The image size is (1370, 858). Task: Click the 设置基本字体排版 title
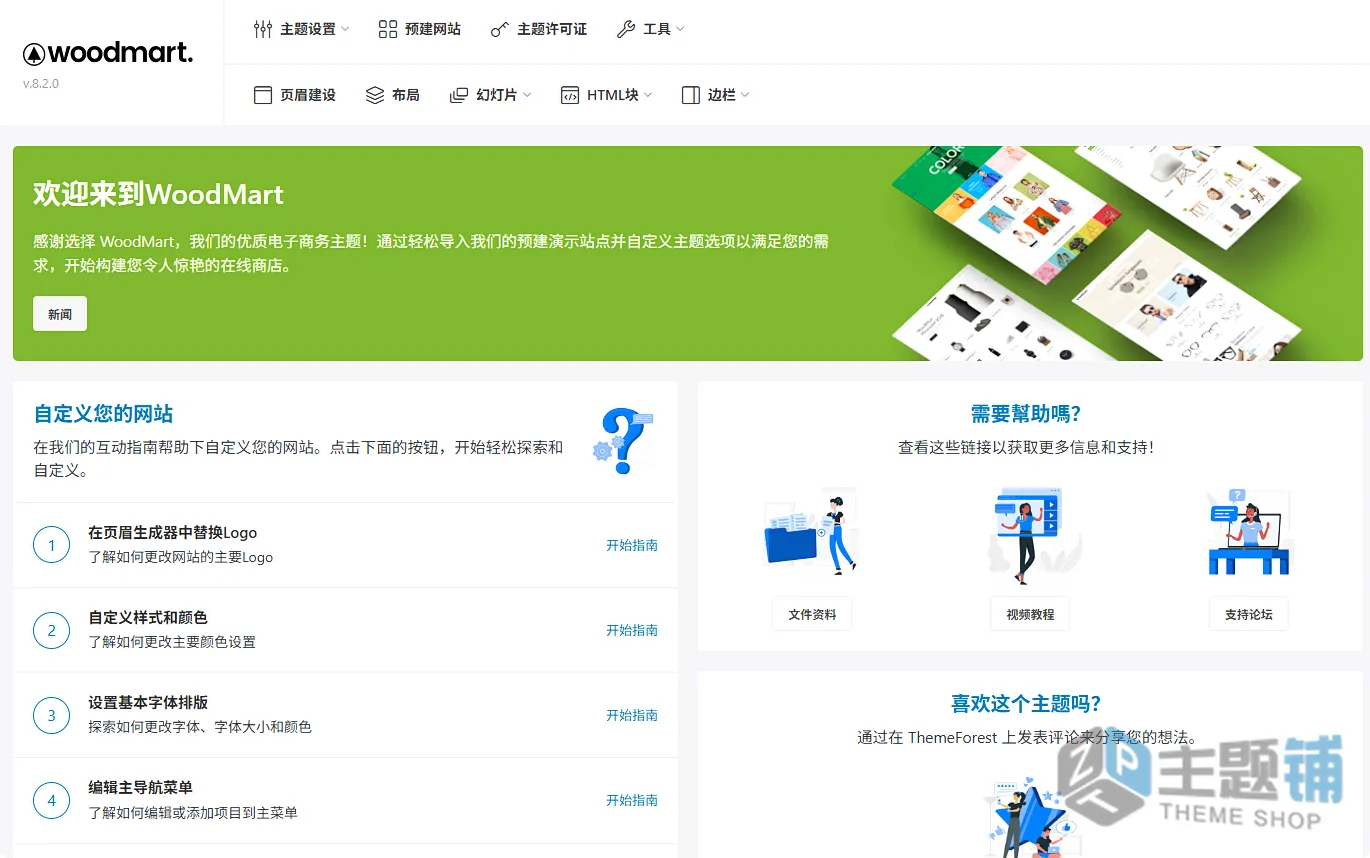[148, 703]
